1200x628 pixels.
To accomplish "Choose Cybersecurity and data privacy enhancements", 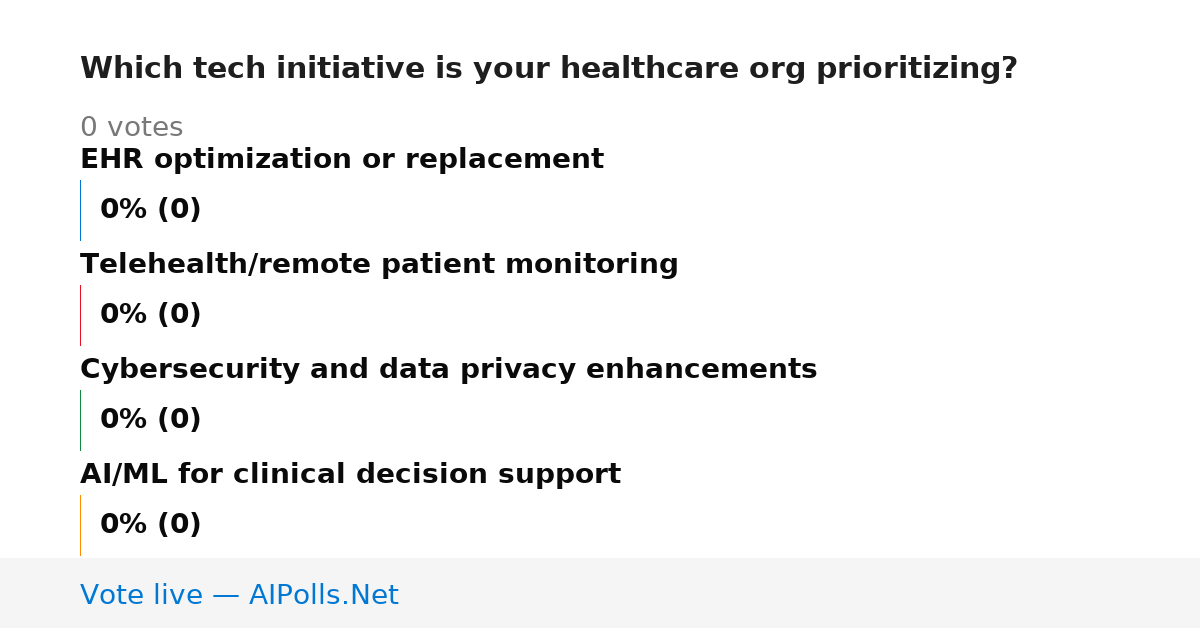I will 448,370.
